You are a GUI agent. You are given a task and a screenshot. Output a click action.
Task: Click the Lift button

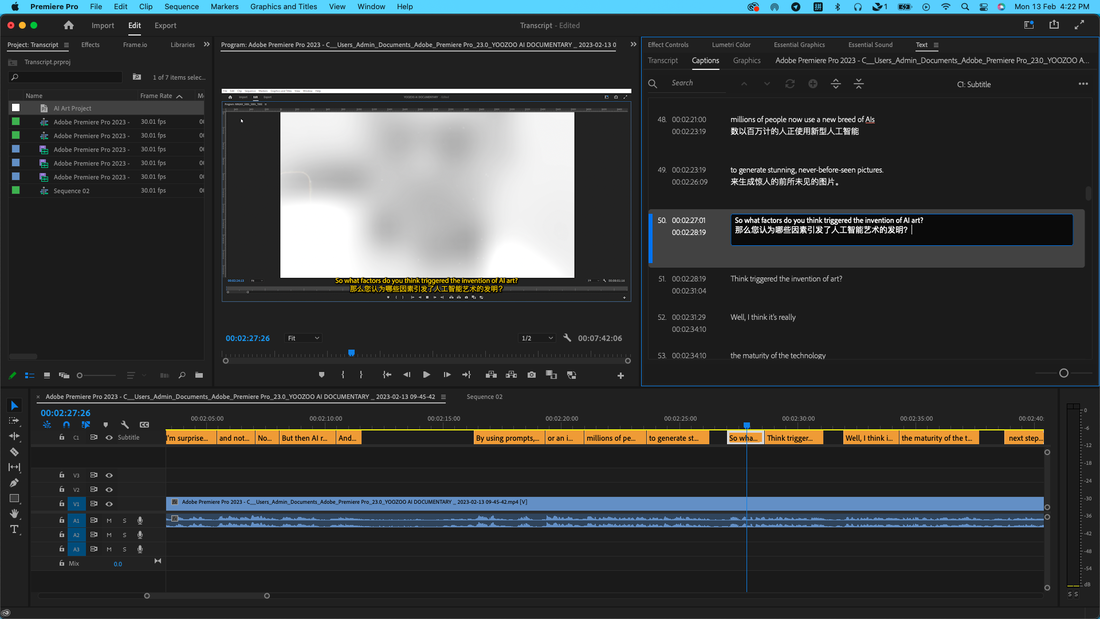click(x=491, y=375)
